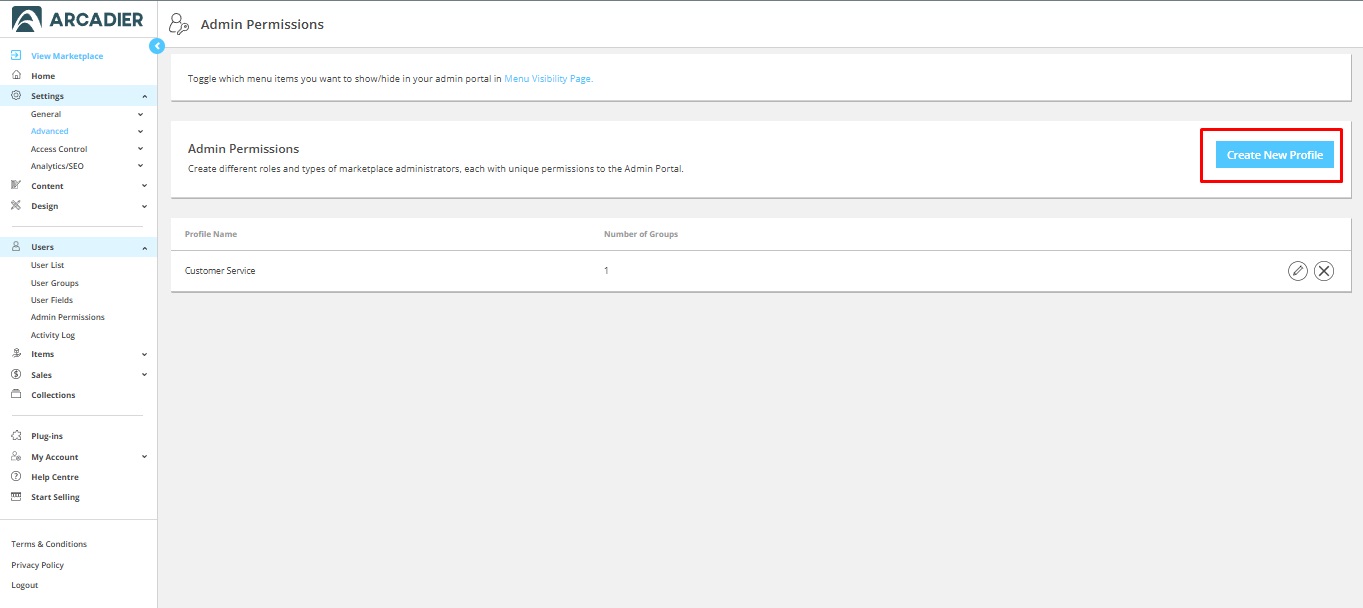This screenshot has width=1363, height=608.
Task: Expand the Access Control submenu
Action: 140,149
